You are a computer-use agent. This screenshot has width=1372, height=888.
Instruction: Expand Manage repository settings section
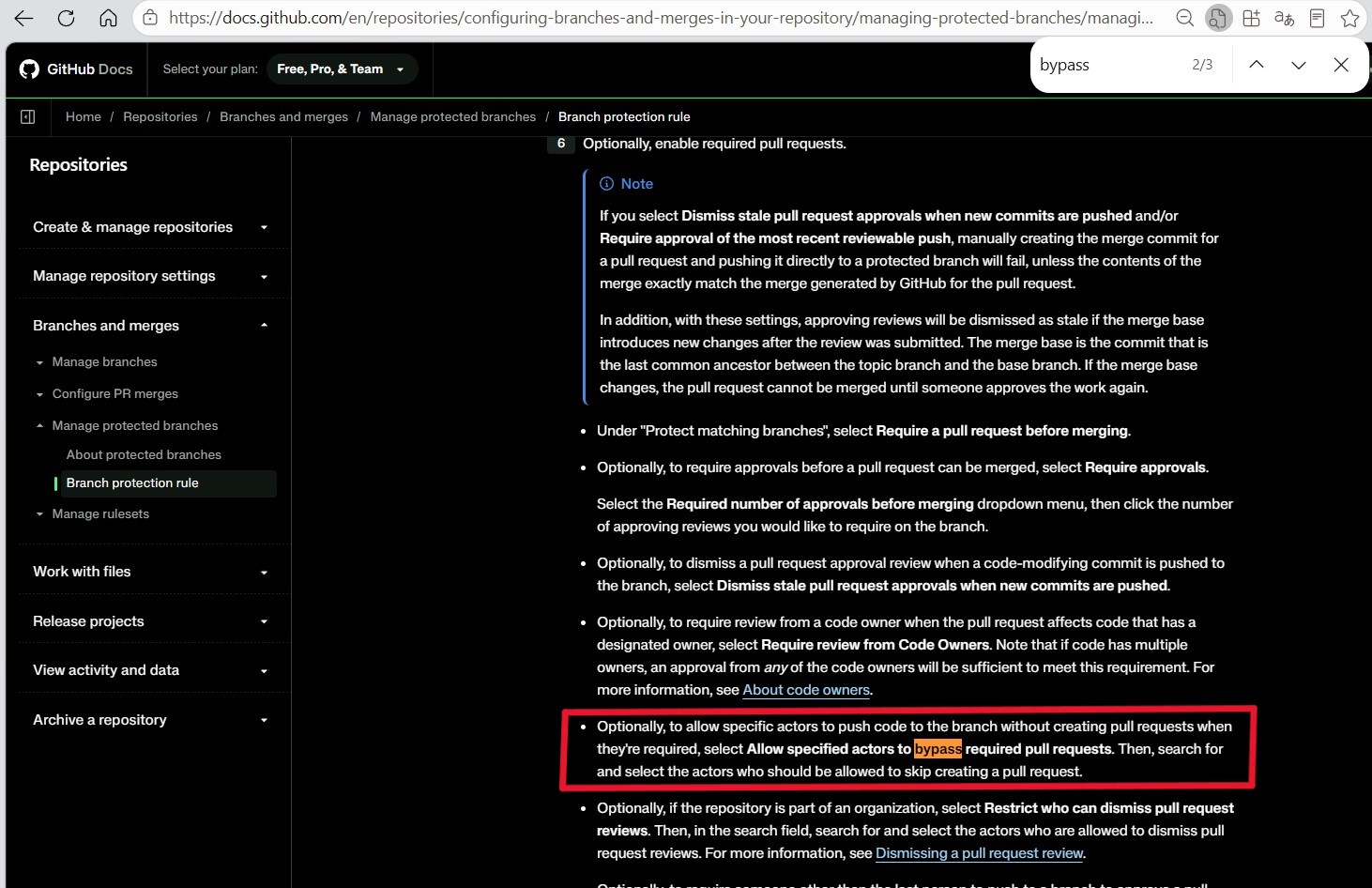pyautogui.click(x=151, y=276)
